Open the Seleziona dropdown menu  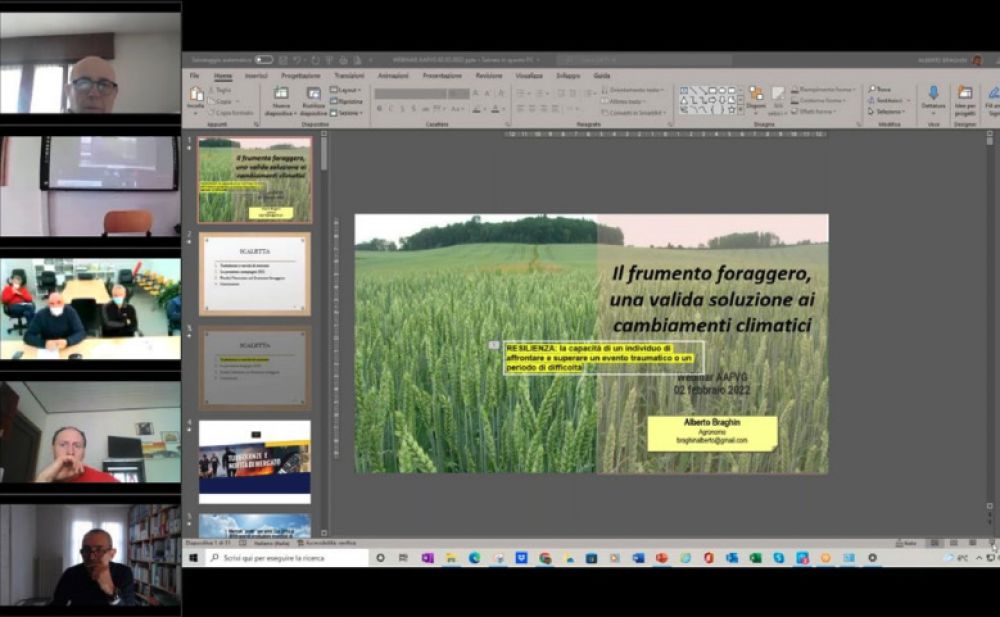pyautogui.click(x=885, y=111)
